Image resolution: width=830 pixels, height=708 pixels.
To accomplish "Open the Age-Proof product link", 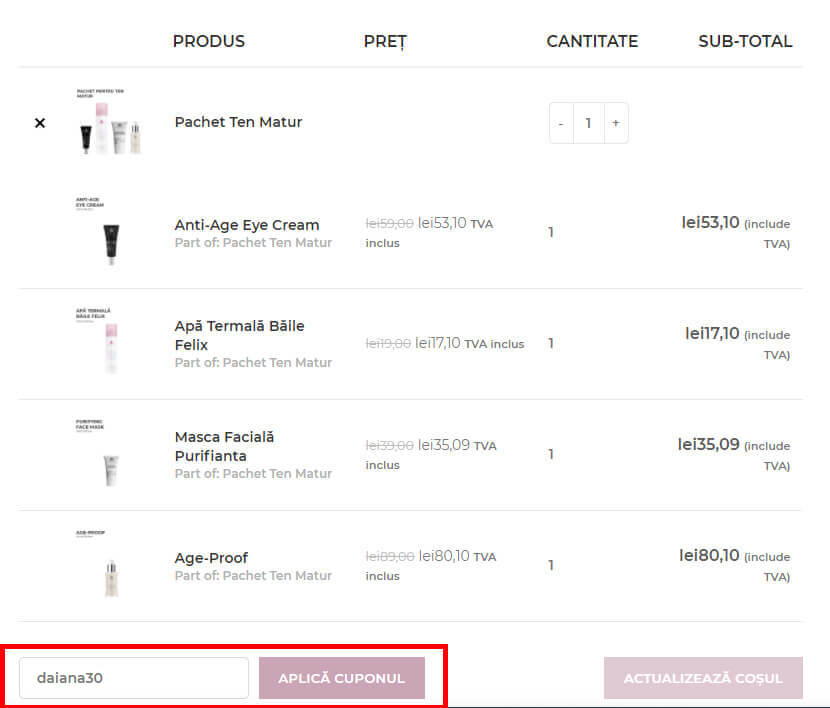I will (x=211, y=558).
